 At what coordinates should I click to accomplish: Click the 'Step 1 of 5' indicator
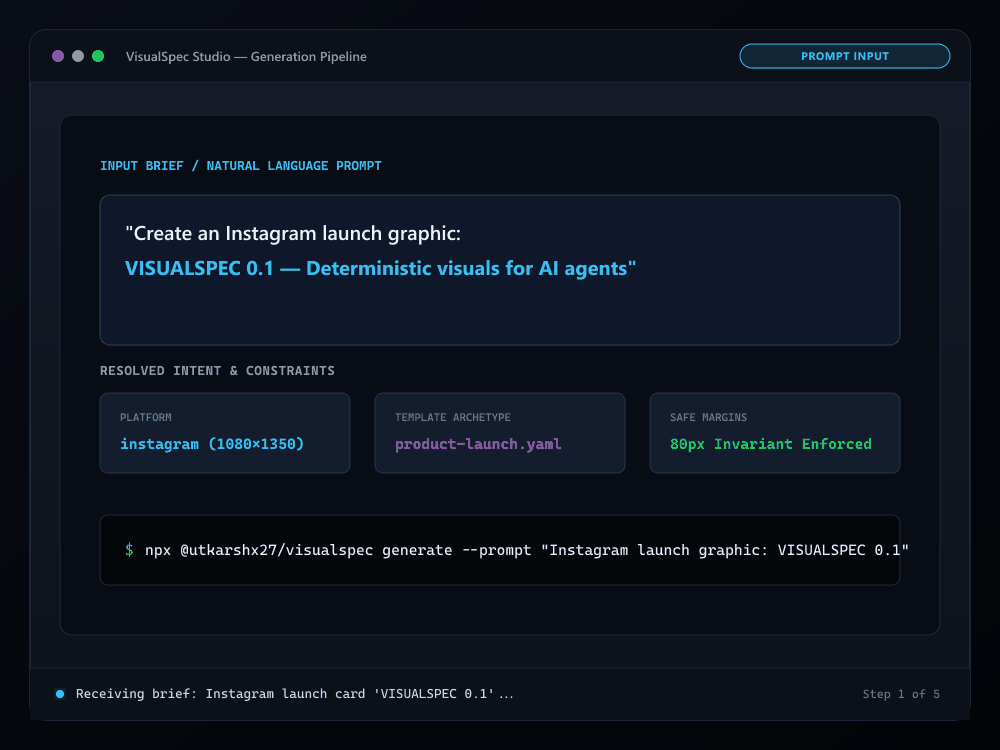(901, 694)
